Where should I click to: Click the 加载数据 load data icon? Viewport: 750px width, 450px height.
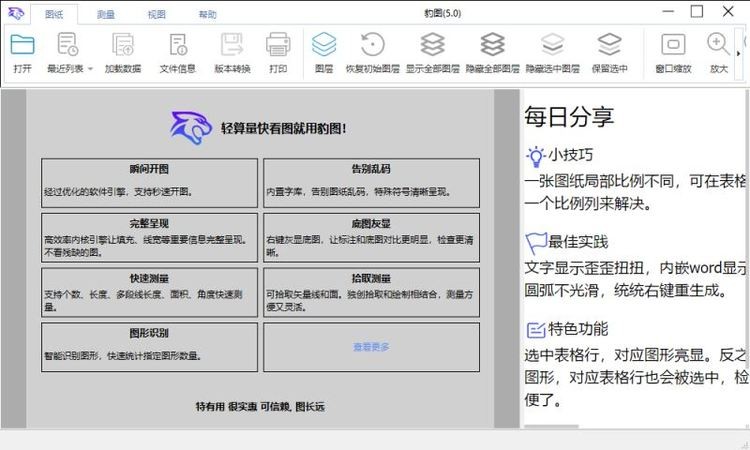[x=123, y=44]
